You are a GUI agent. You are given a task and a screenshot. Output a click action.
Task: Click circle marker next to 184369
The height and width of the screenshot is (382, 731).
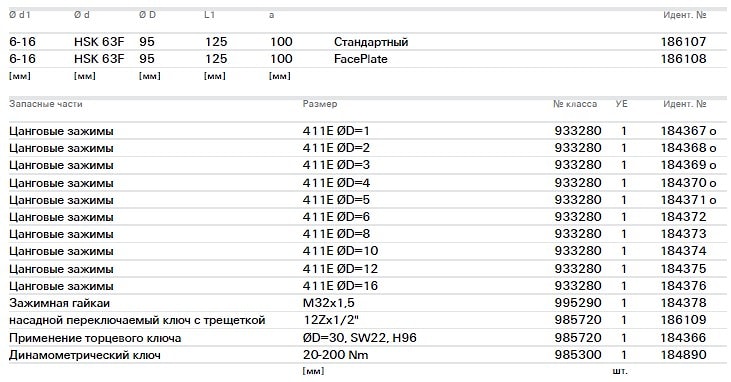coord(712,167)
